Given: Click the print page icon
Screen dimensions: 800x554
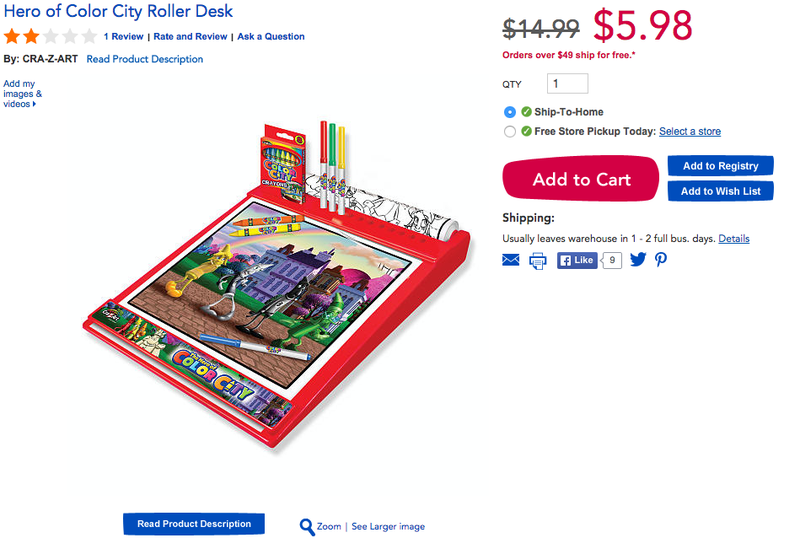Looking at the screenshot, I should click(x=538, y=261).
